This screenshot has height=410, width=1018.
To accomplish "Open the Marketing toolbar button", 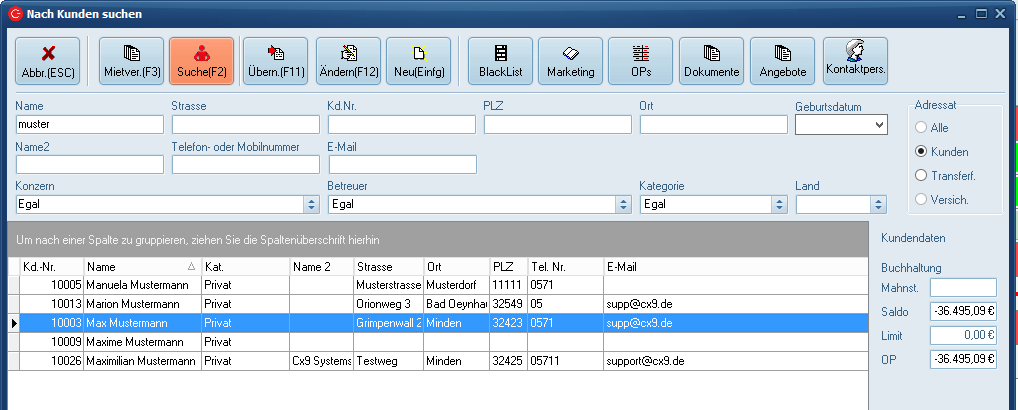I will 570,61.
